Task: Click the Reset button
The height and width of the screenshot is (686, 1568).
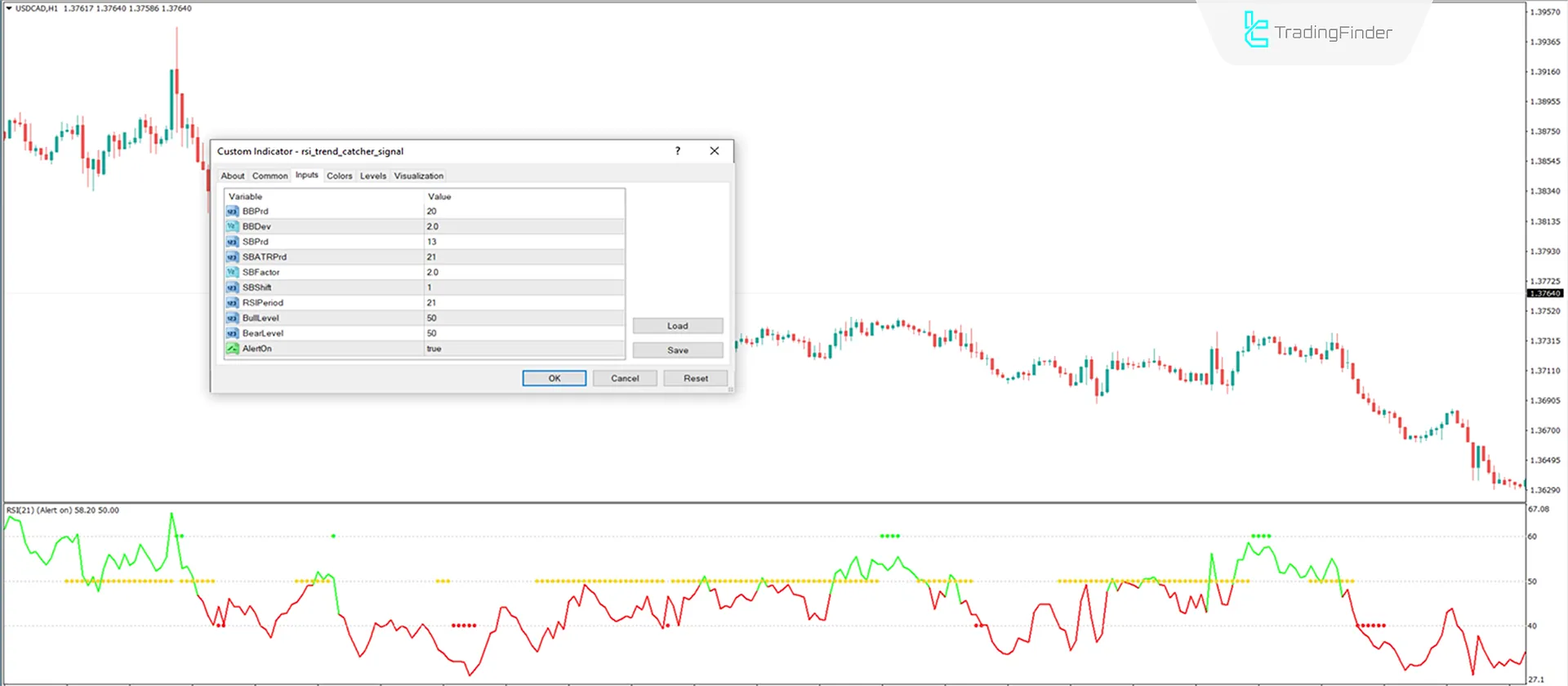Action: click(x=695, y=378)
